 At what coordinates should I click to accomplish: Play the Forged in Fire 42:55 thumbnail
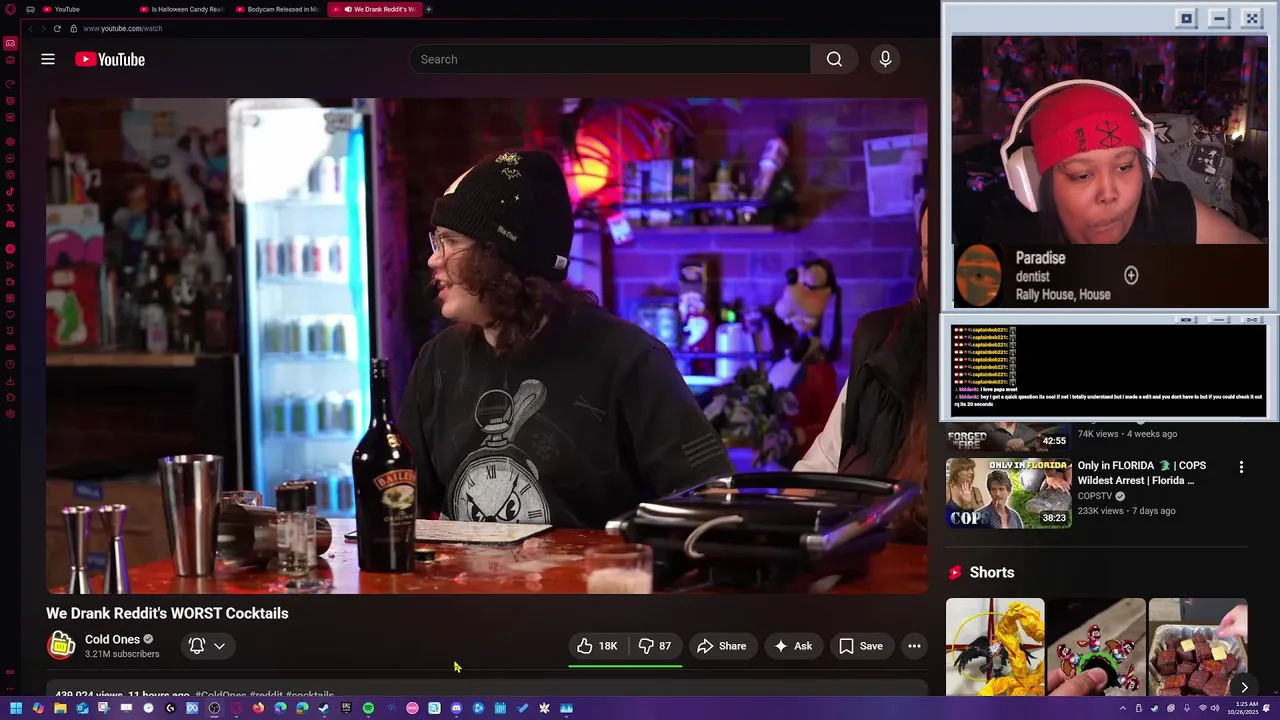[1008, 438]
